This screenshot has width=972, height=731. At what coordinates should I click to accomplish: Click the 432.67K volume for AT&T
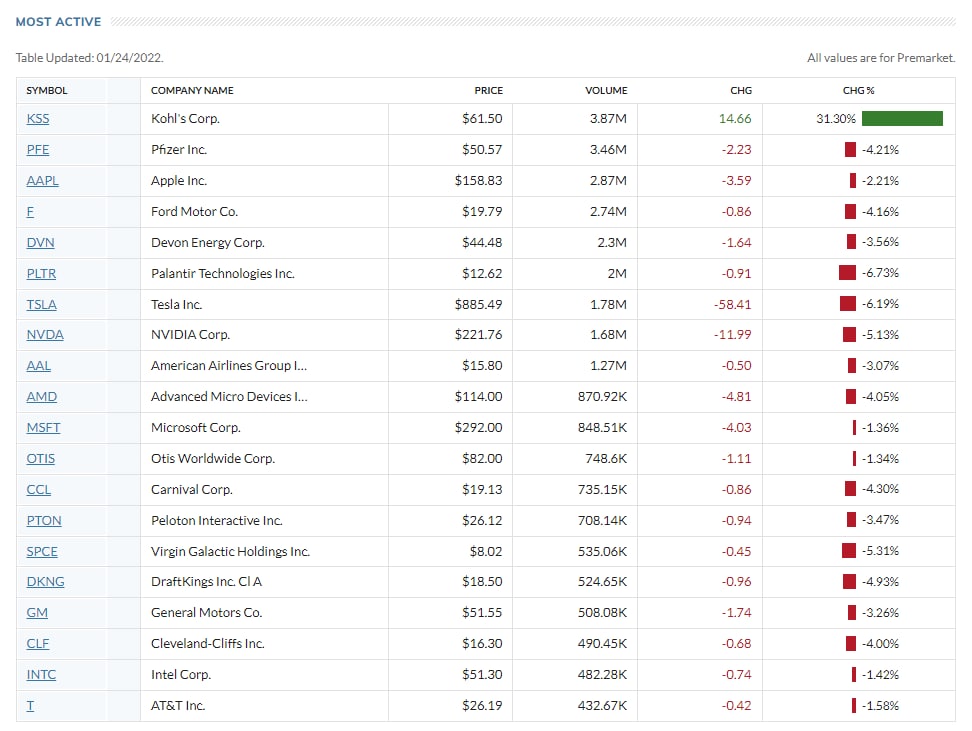point(603,706)
